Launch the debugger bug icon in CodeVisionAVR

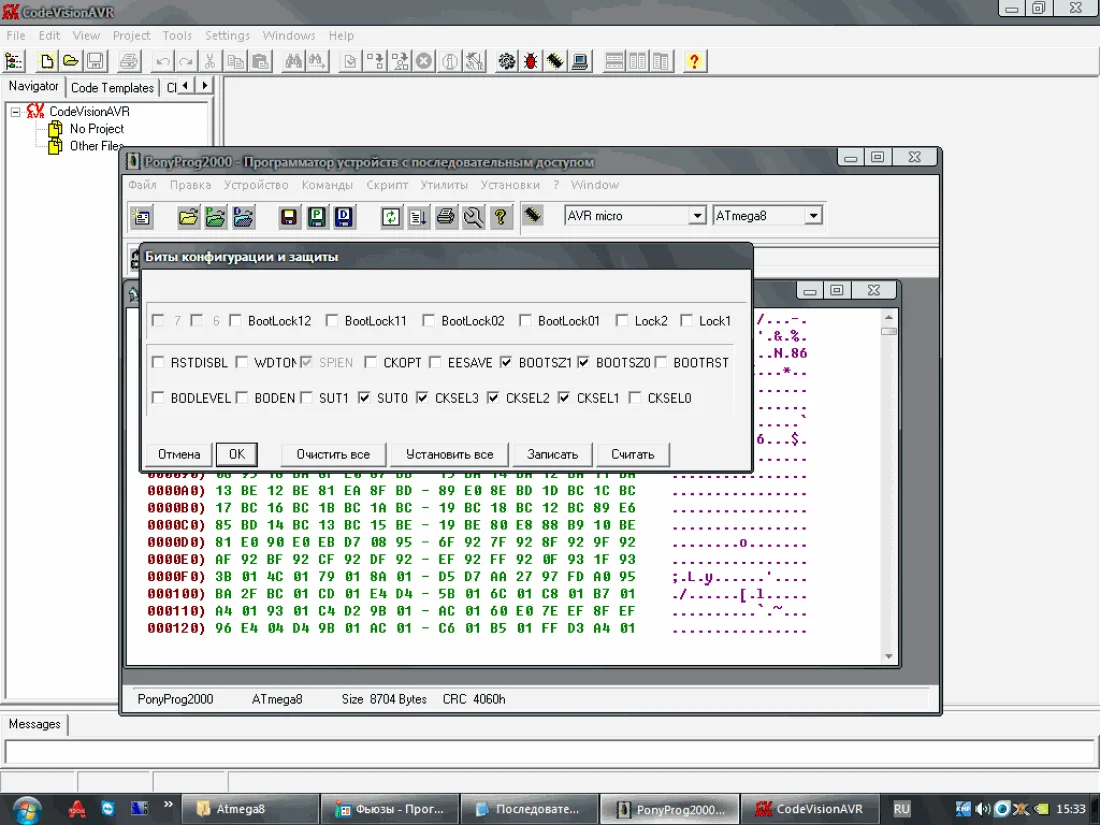530,62
